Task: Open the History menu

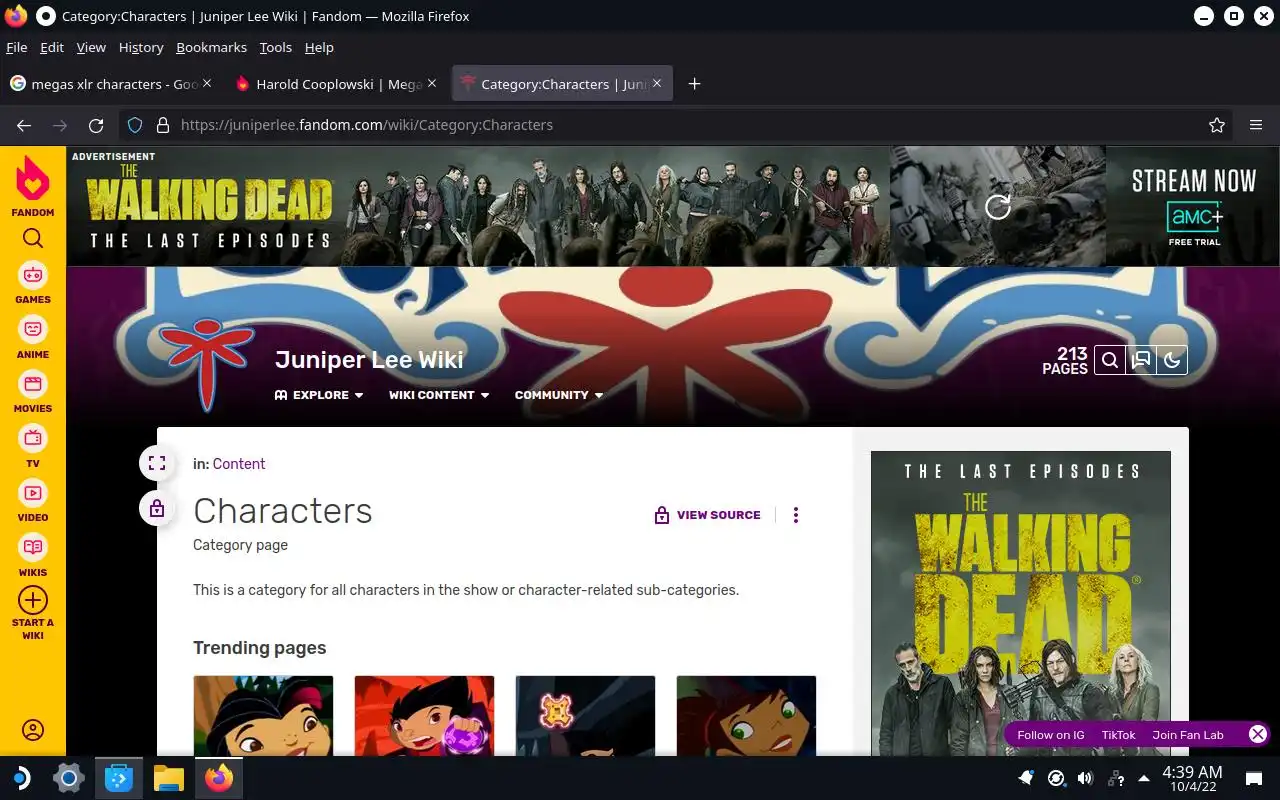Action: pyautogui.click(x=141, y=47)
